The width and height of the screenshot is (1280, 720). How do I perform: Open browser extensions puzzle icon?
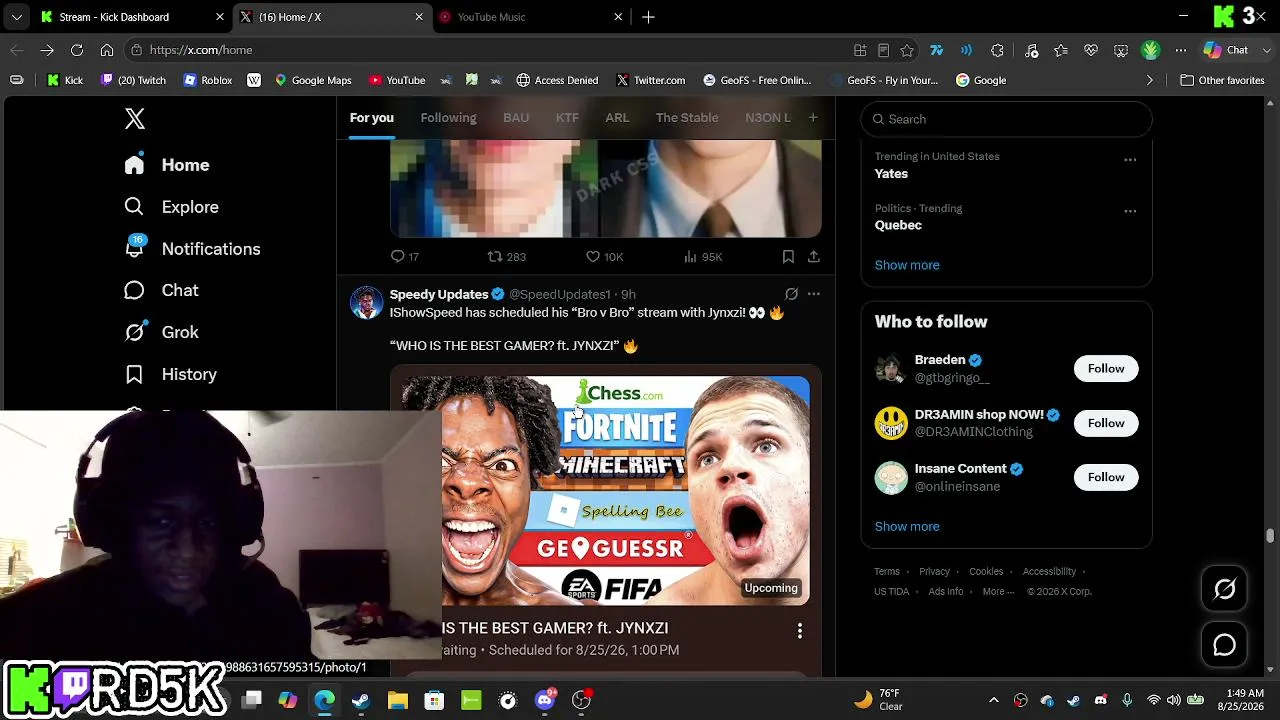(x=997, y=50)
